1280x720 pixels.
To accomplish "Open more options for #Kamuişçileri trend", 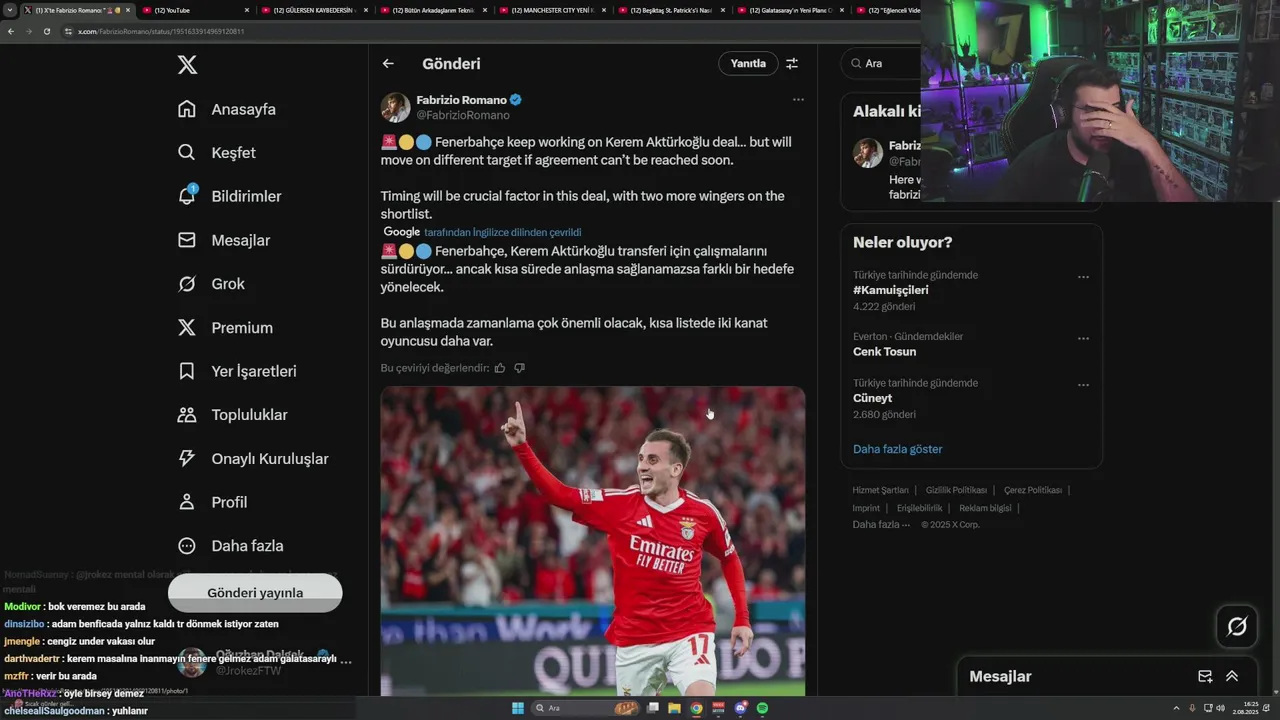I will pyautogui.click(x=1083, y=277).
